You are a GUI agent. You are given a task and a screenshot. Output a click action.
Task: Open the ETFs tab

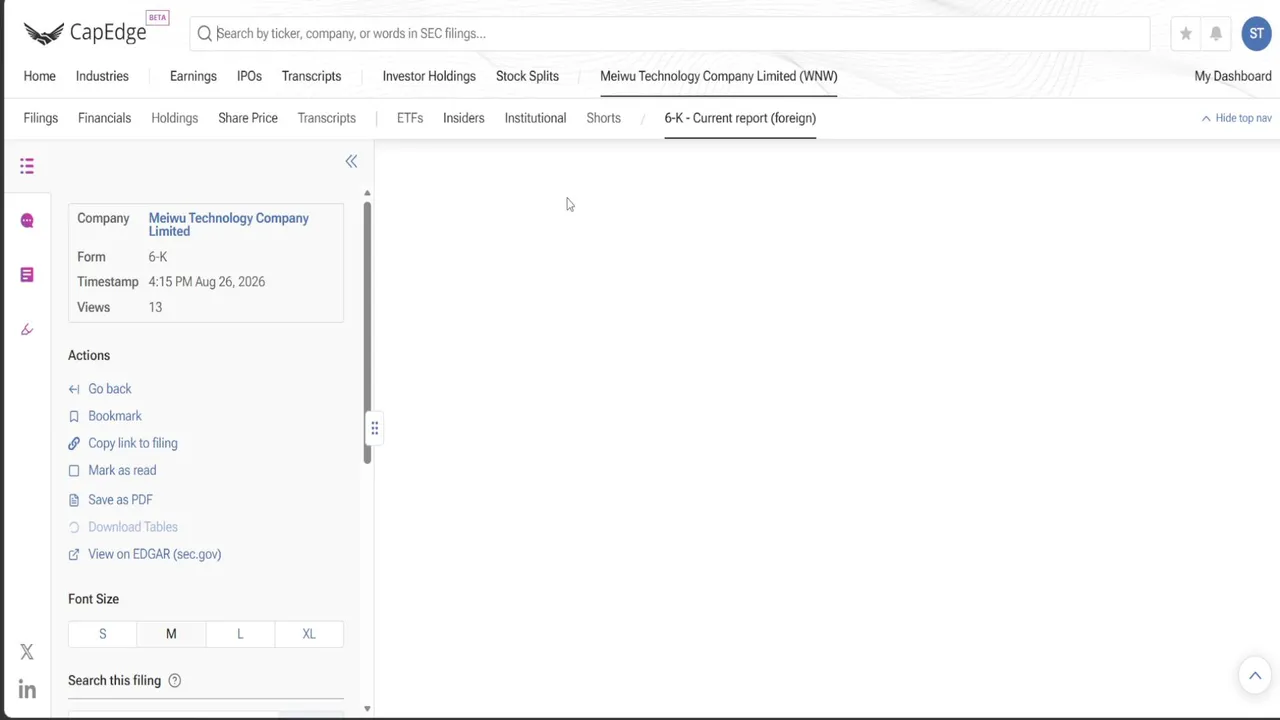coord(410,118)
